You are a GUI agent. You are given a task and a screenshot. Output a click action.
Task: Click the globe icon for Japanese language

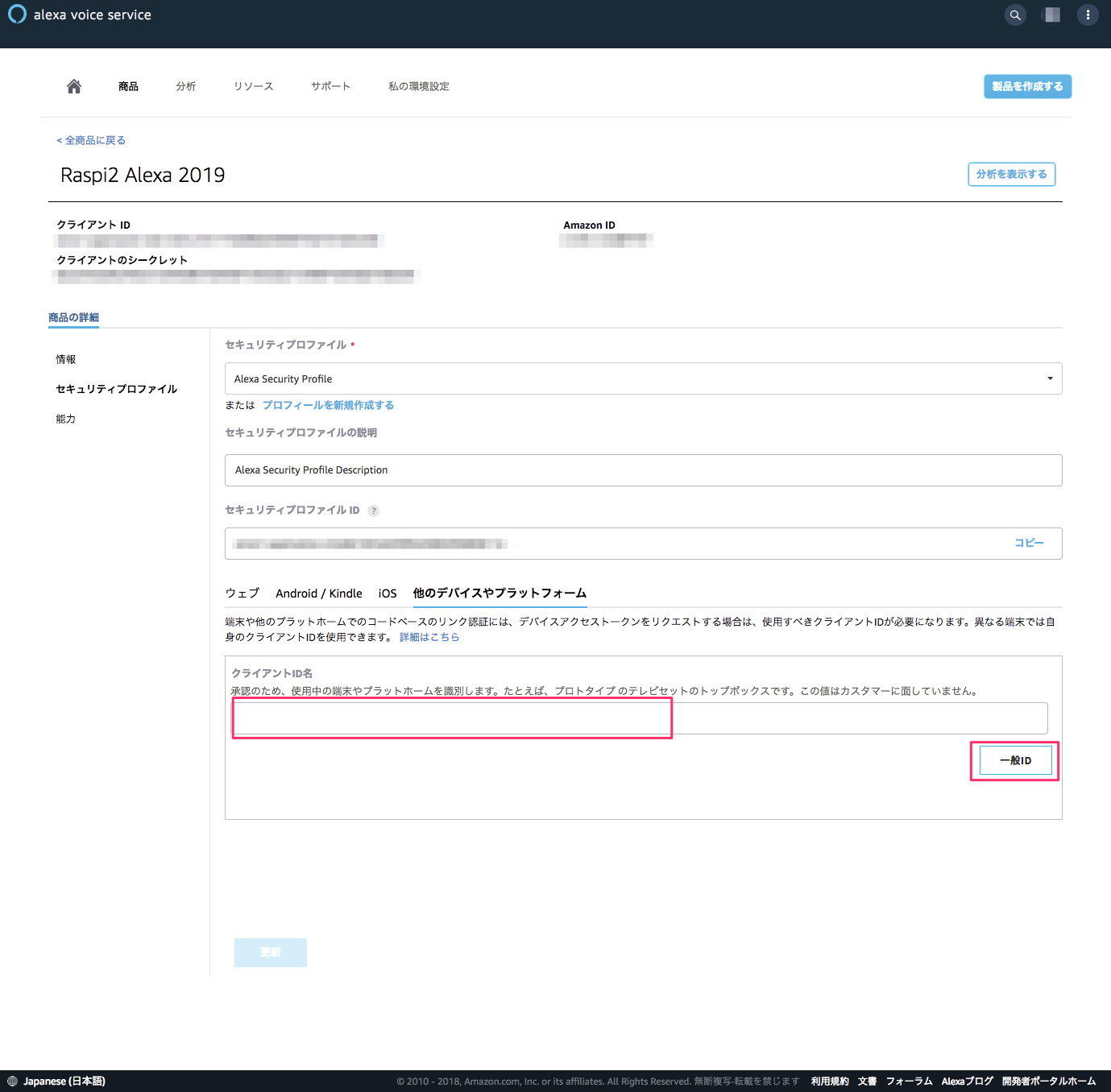tap(12, 1081)
